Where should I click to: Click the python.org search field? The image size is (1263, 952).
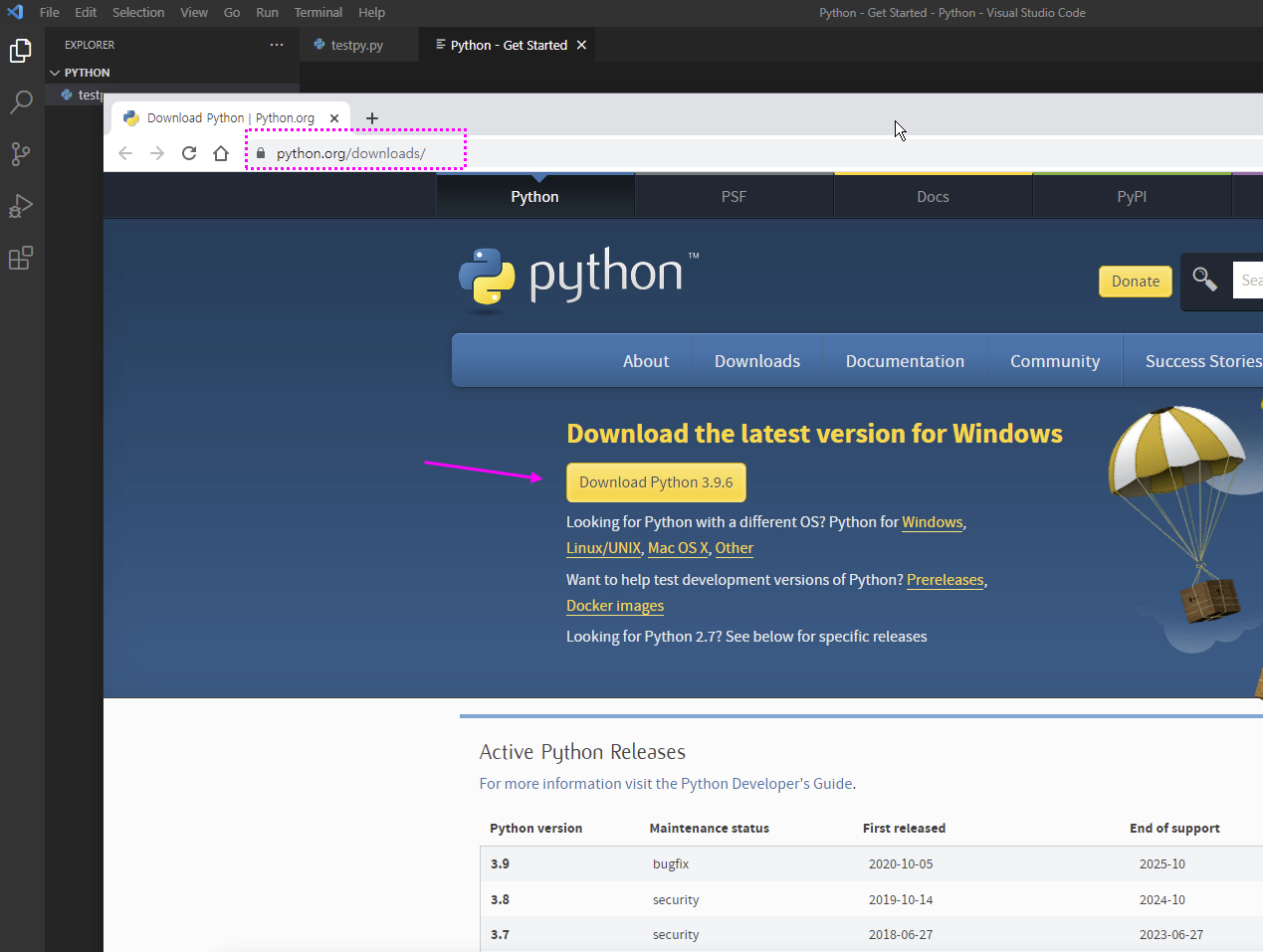tap(1248, 281)
